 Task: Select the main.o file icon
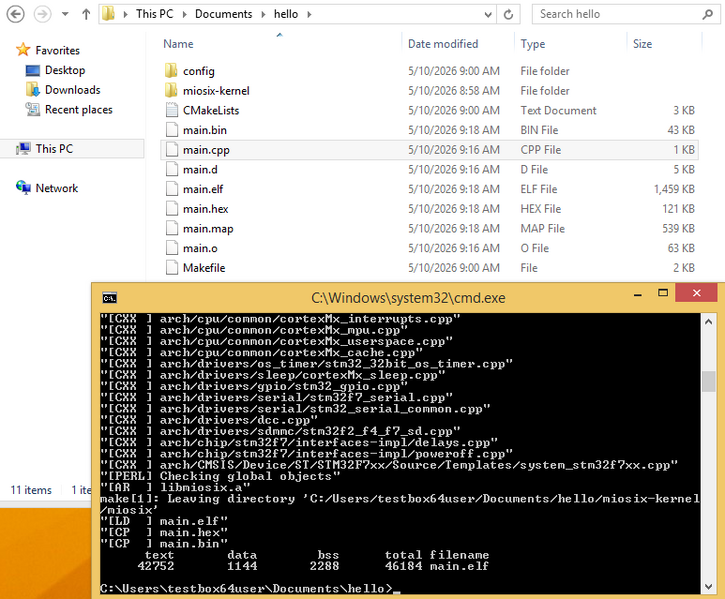pos(172,248)
